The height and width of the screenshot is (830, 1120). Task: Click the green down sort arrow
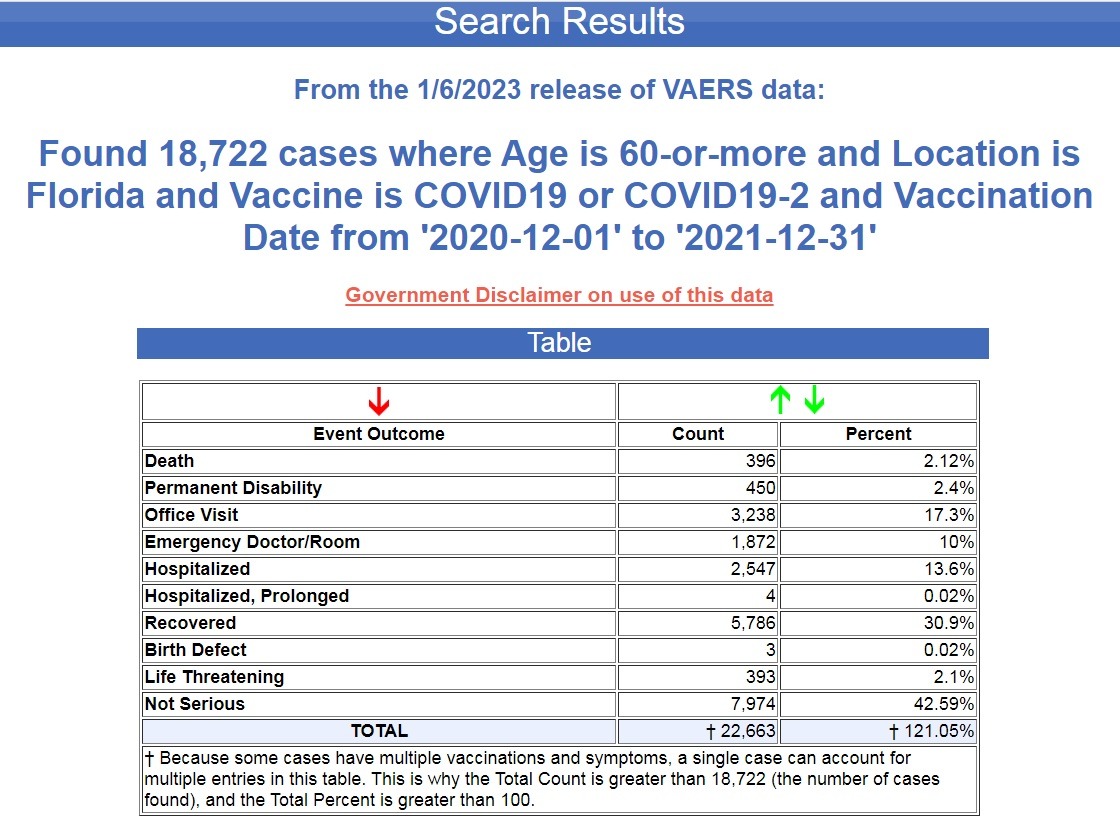(814, 401)
